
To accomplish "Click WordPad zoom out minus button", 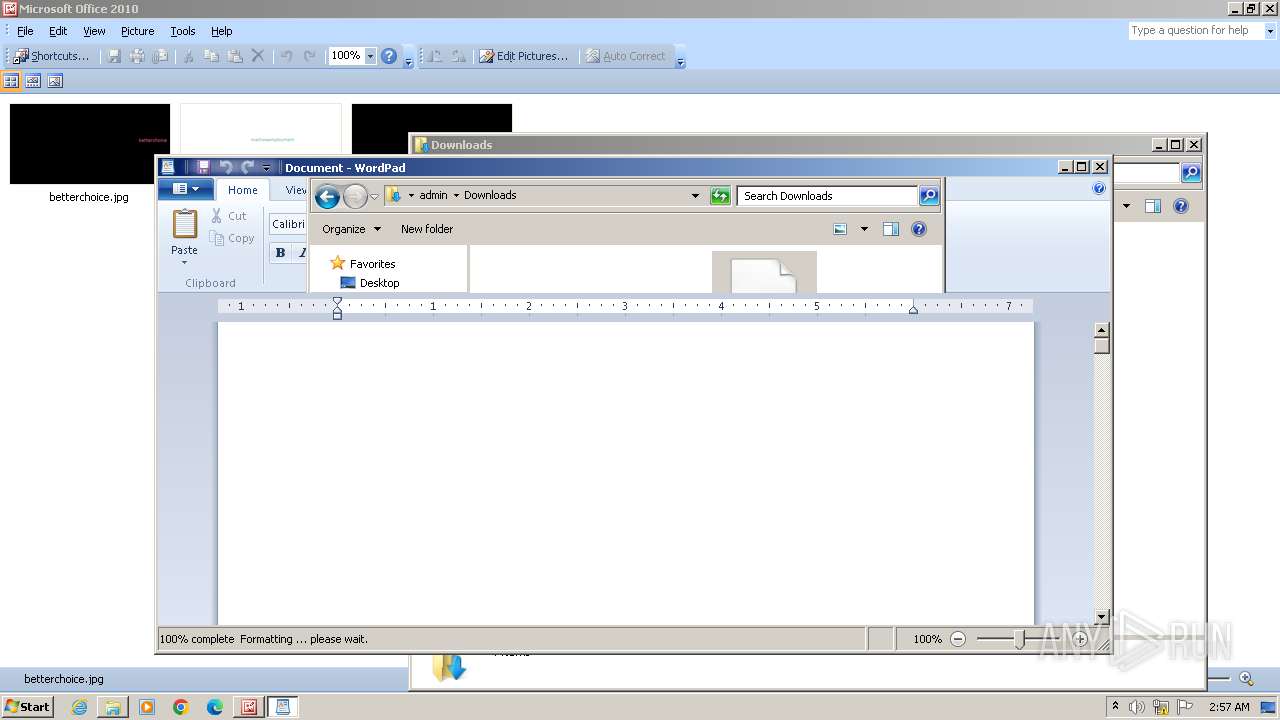I will point(958,639).
